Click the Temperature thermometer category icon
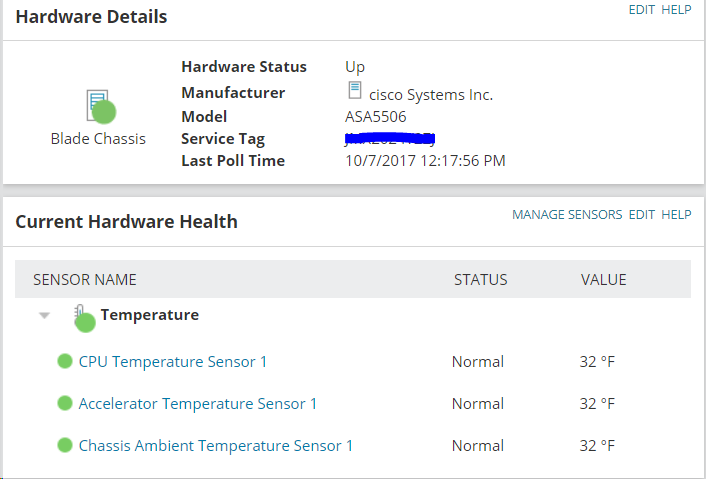Image resolution: width=706 pixels, height=479 pixels. point(82,317)
